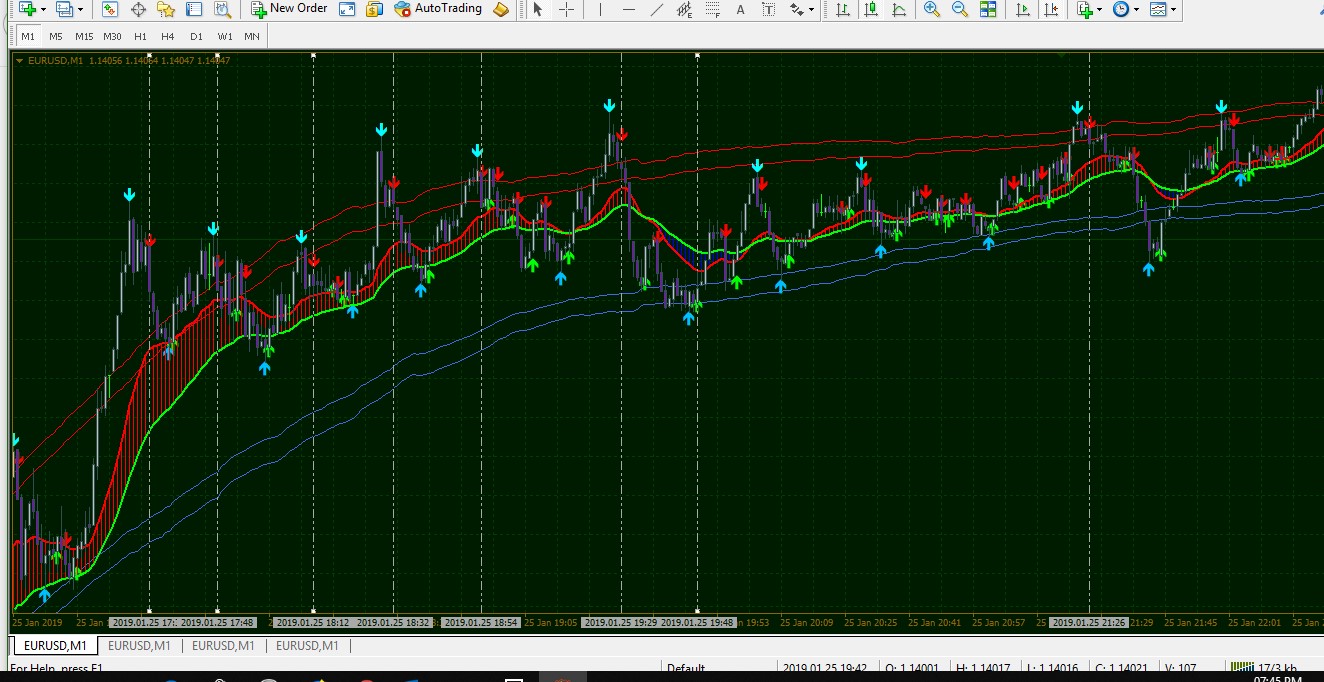Viewport: 1324px width, 682px height.
Task: Click the Zoom Out magnifier icon
Action: coord(960,9)
